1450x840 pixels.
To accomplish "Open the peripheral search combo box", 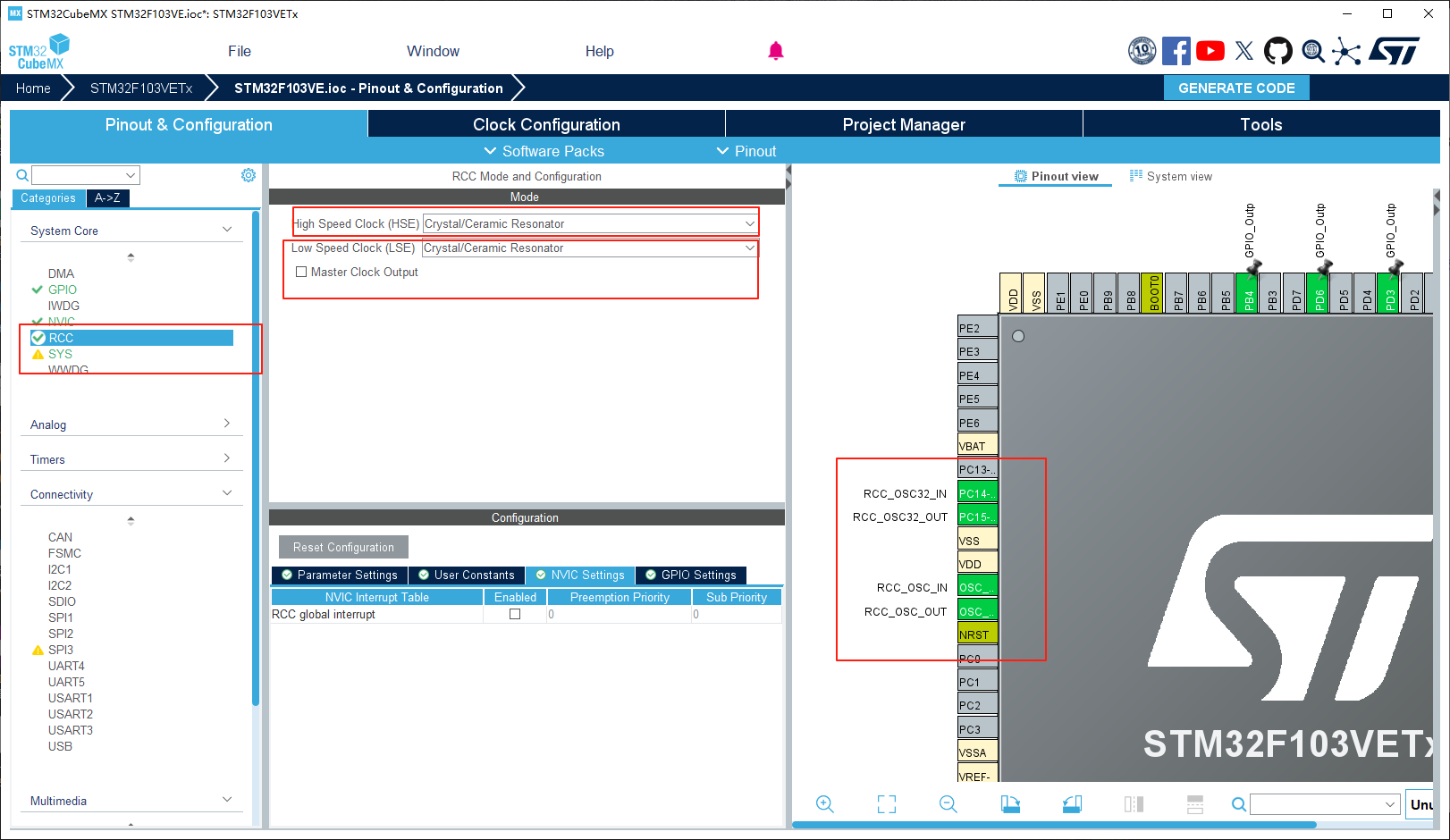I will 86,175.
